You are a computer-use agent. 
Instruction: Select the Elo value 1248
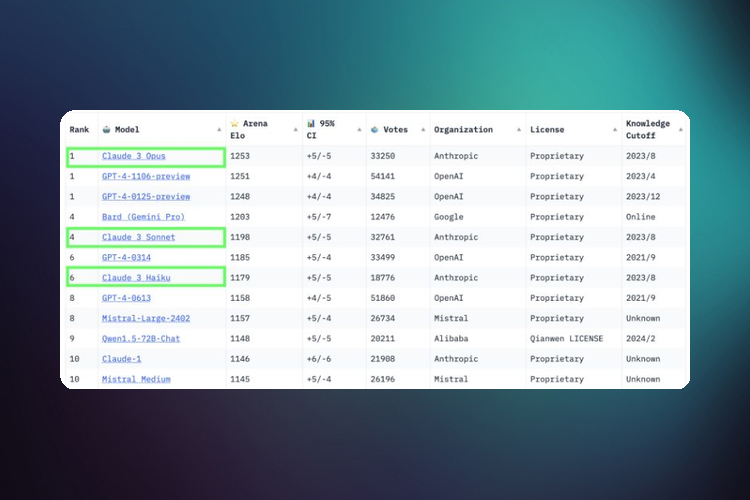[240, 197]
